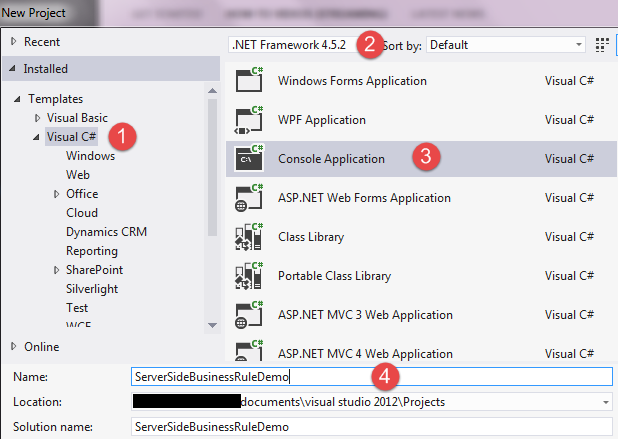Collapse the Visual C# node arrow
This screenshot has width=618, height=439.
click(36, 137)
